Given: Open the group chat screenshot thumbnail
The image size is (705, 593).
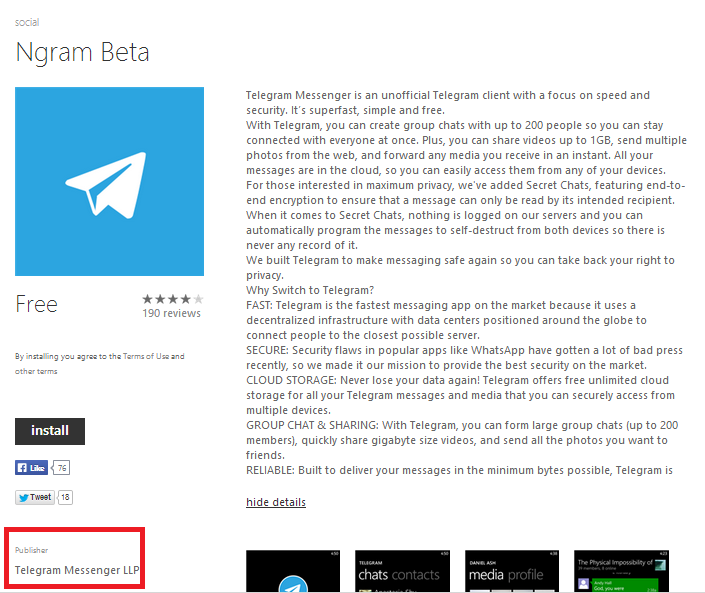Looking at the screenshot, I should [621, 571].
